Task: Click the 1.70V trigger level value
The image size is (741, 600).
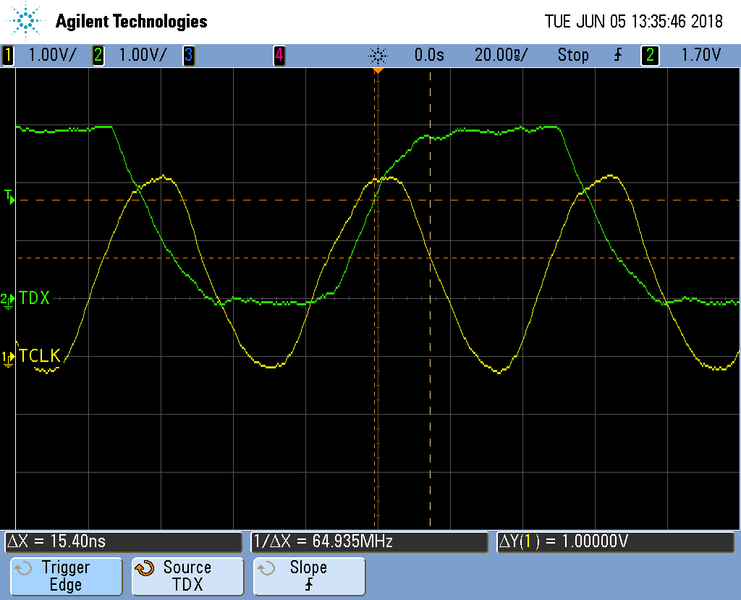Action: (701, 55)
